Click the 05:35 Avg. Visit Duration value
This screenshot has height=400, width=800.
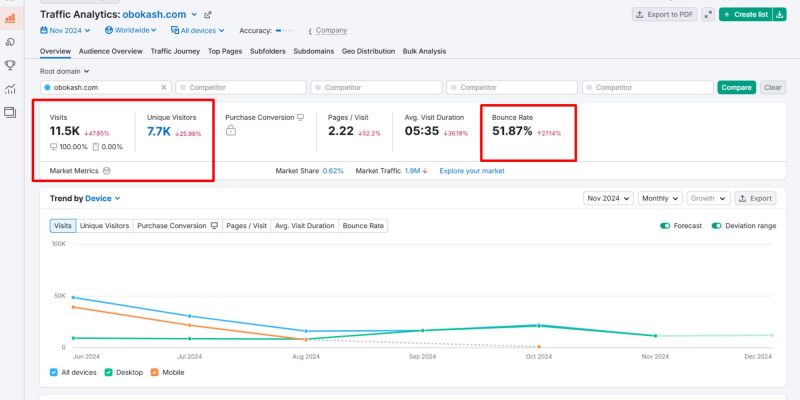coord(422,131)
